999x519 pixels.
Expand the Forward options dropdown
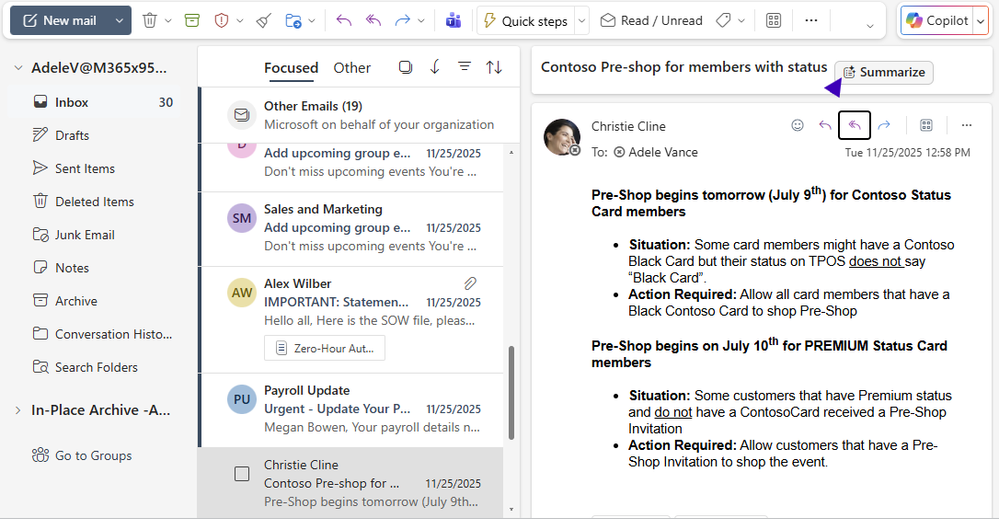coord(421,21)
